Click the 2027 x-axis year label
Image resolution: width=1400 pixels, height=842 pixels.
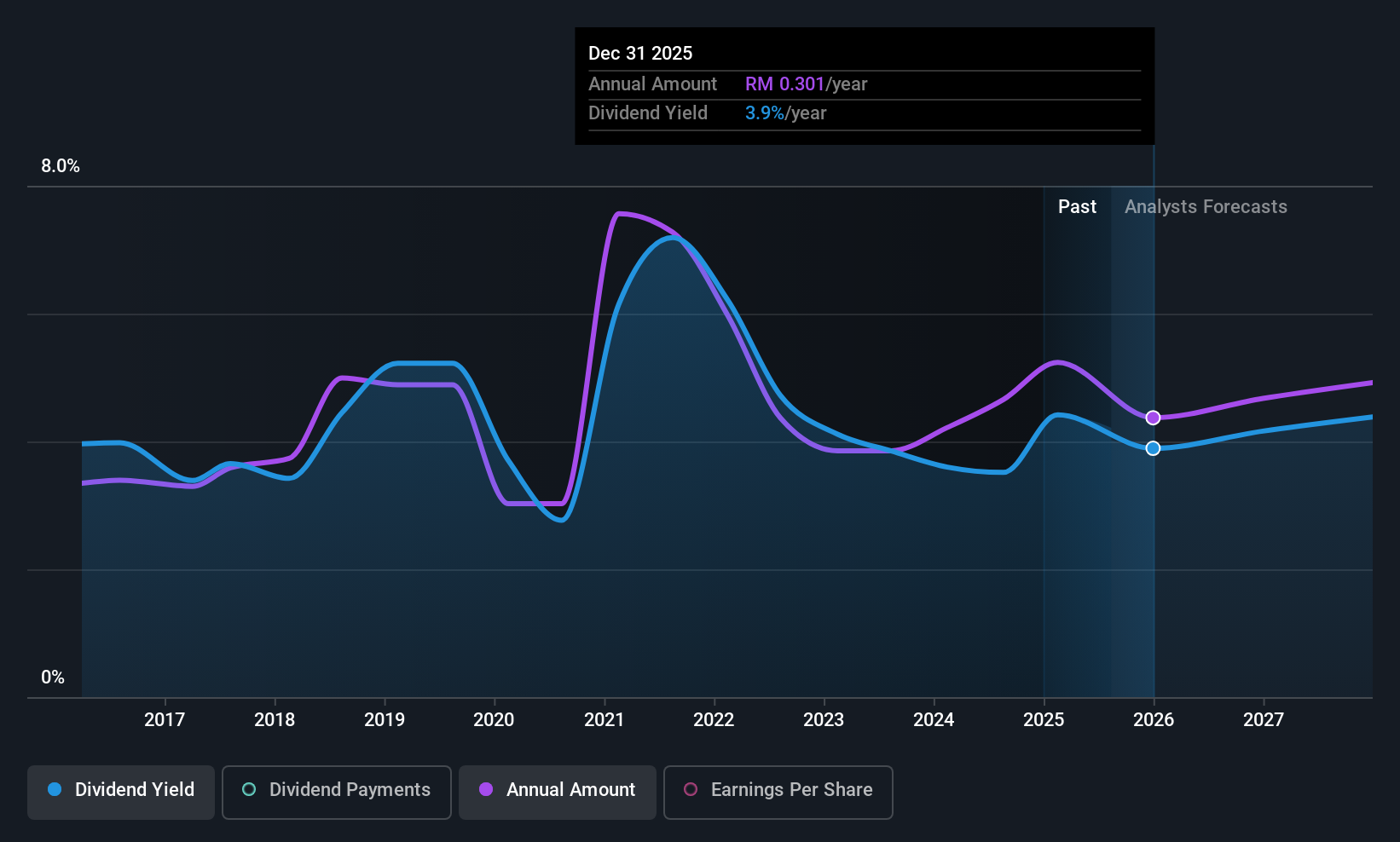click(x=1264, y=720)
